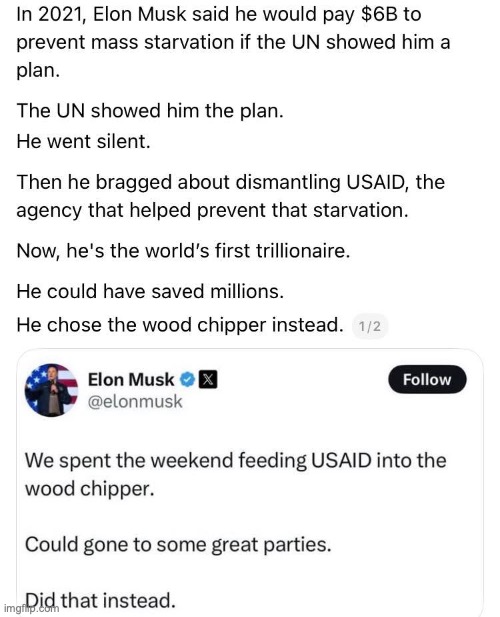This screenshot has height=617, width=500.
Task: Click the 'He went silent.' line
Action: 83,141
